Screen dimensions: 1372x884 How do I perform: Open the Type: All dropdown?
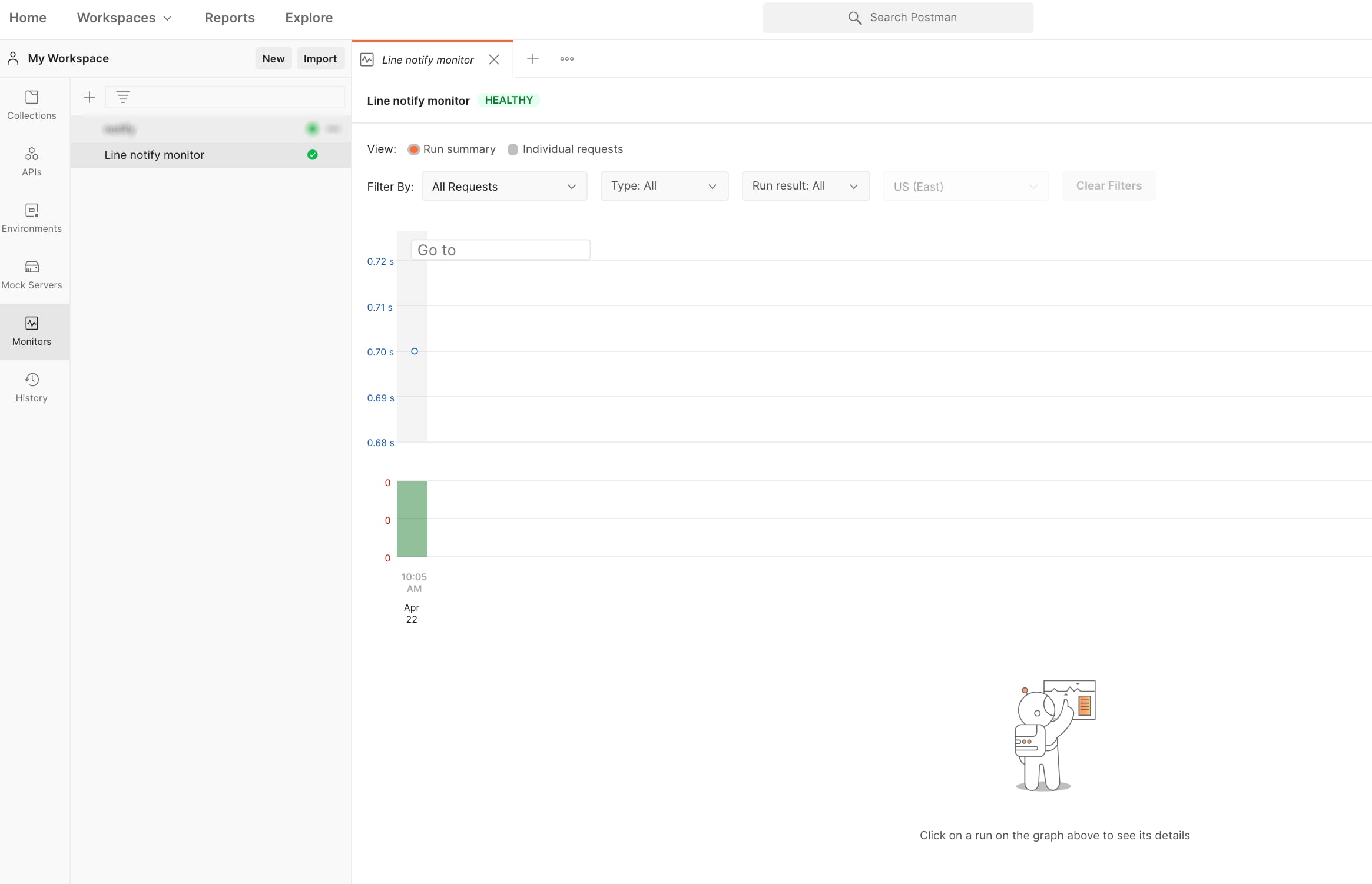click(x=664, y=186)
